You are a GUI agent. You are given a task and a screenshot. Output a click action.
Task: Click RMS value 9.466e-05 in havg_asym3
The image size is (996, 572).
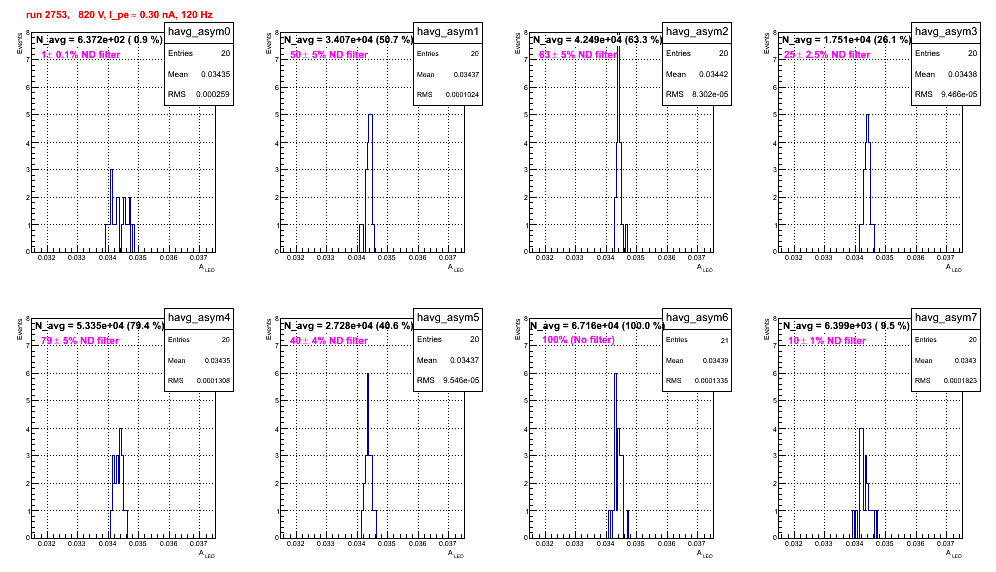(x=959, y=94)
